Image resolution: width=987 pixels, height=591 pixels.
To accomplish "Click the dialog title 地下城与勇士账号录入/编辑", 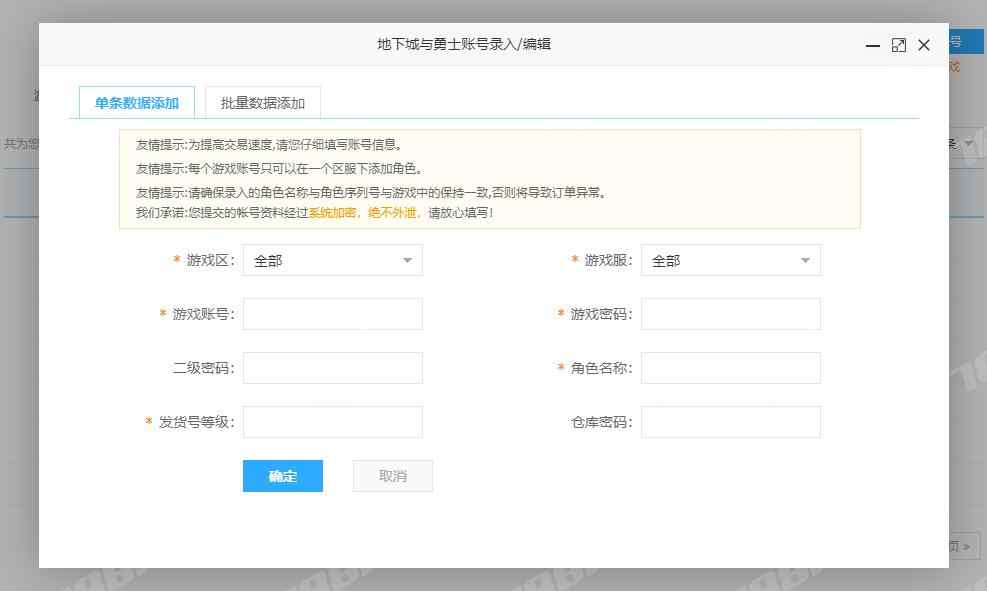I will pos(464,44).
